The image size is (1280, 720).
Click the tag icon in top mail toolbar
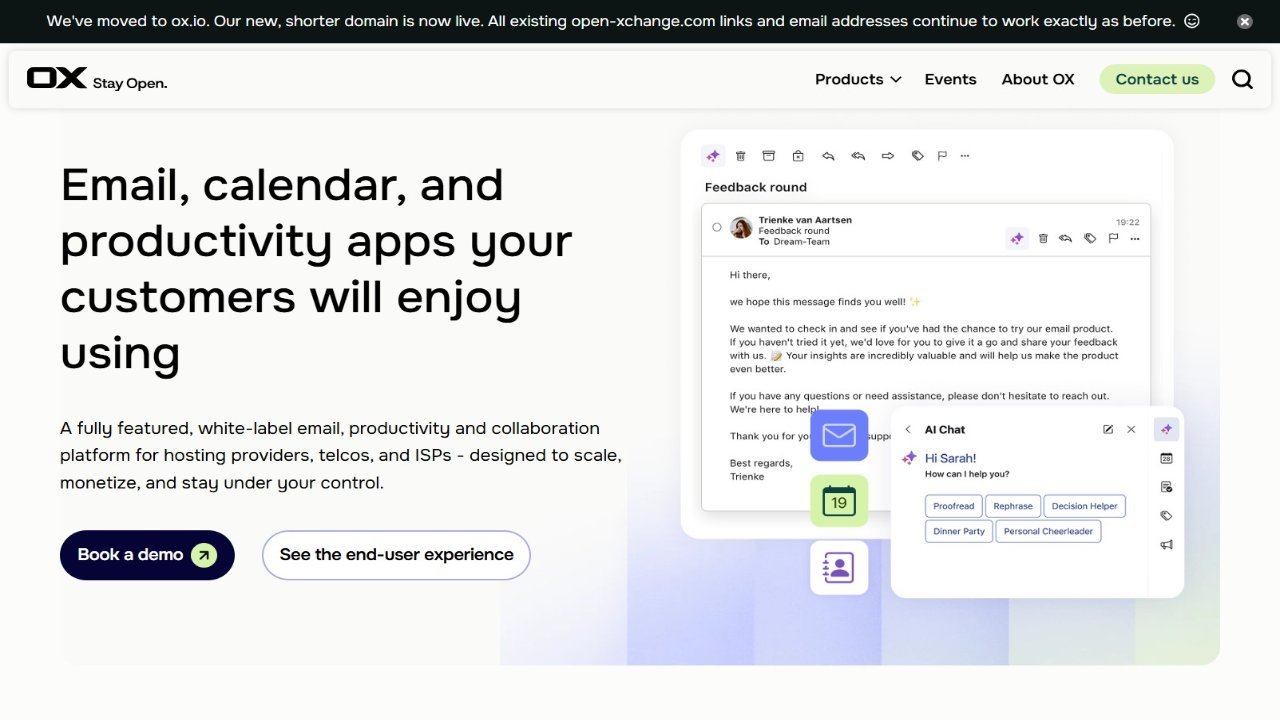point(917,156)
